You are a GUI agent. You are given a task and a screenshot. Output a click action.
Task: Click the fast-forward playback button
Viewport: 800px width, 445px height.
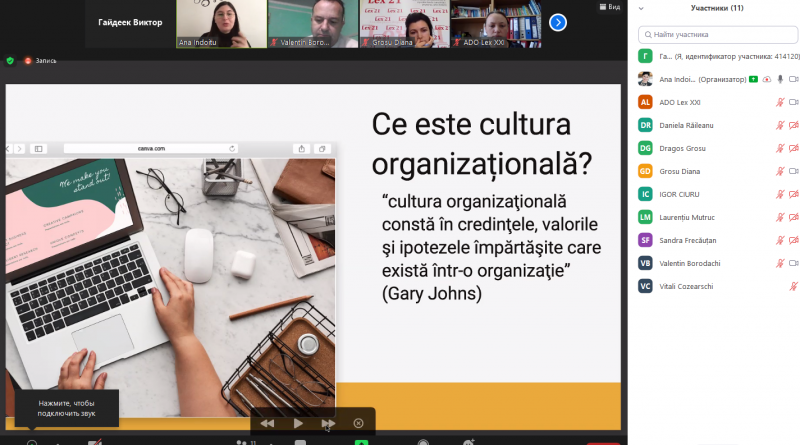327,423
